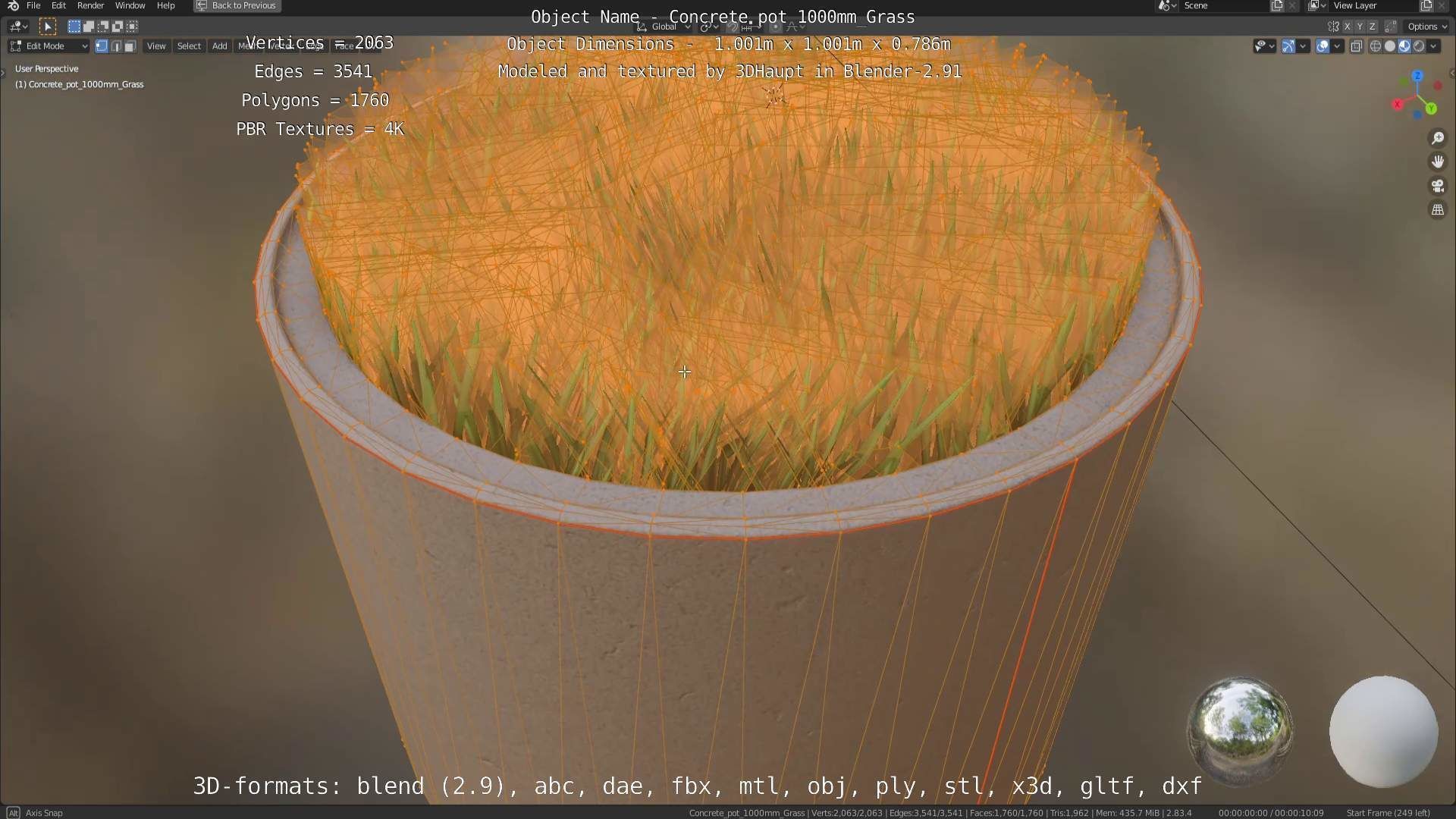Click the Scene name field
The height and width of the screenshot is (819, 1456).
click(1223, 5)
